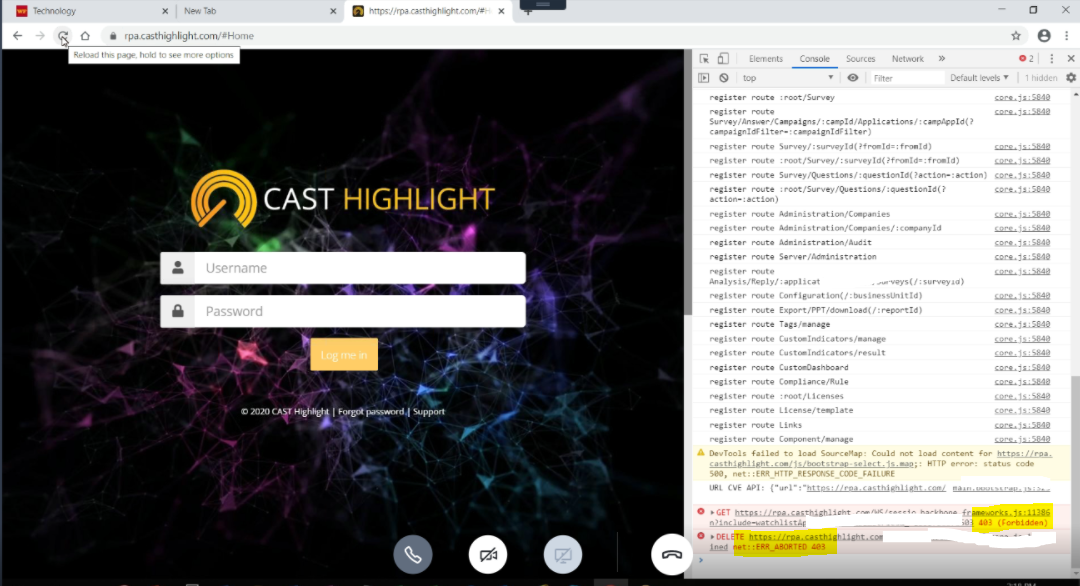Click the 'register route CustomDashboard' log line
The height and width of the screenshot is (586, 1080).
point(778,368)
